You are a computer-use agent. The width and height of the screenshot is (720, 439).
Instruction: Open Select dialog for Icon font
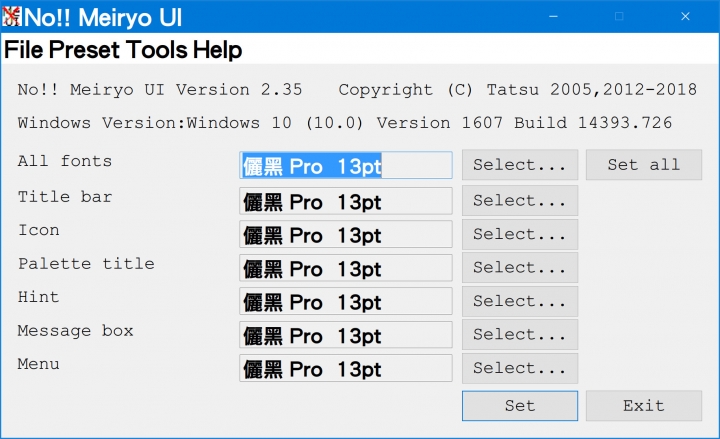(x=520, y=234)
